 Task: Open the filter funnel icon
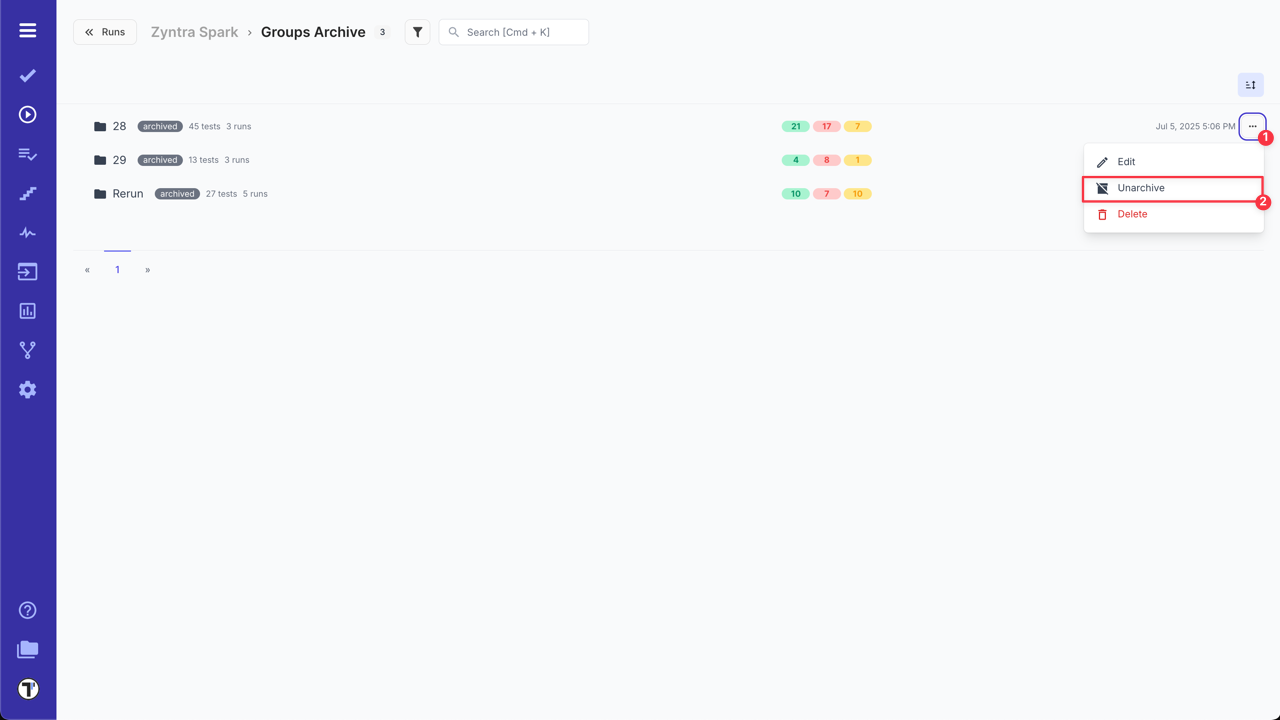(417, 31)
